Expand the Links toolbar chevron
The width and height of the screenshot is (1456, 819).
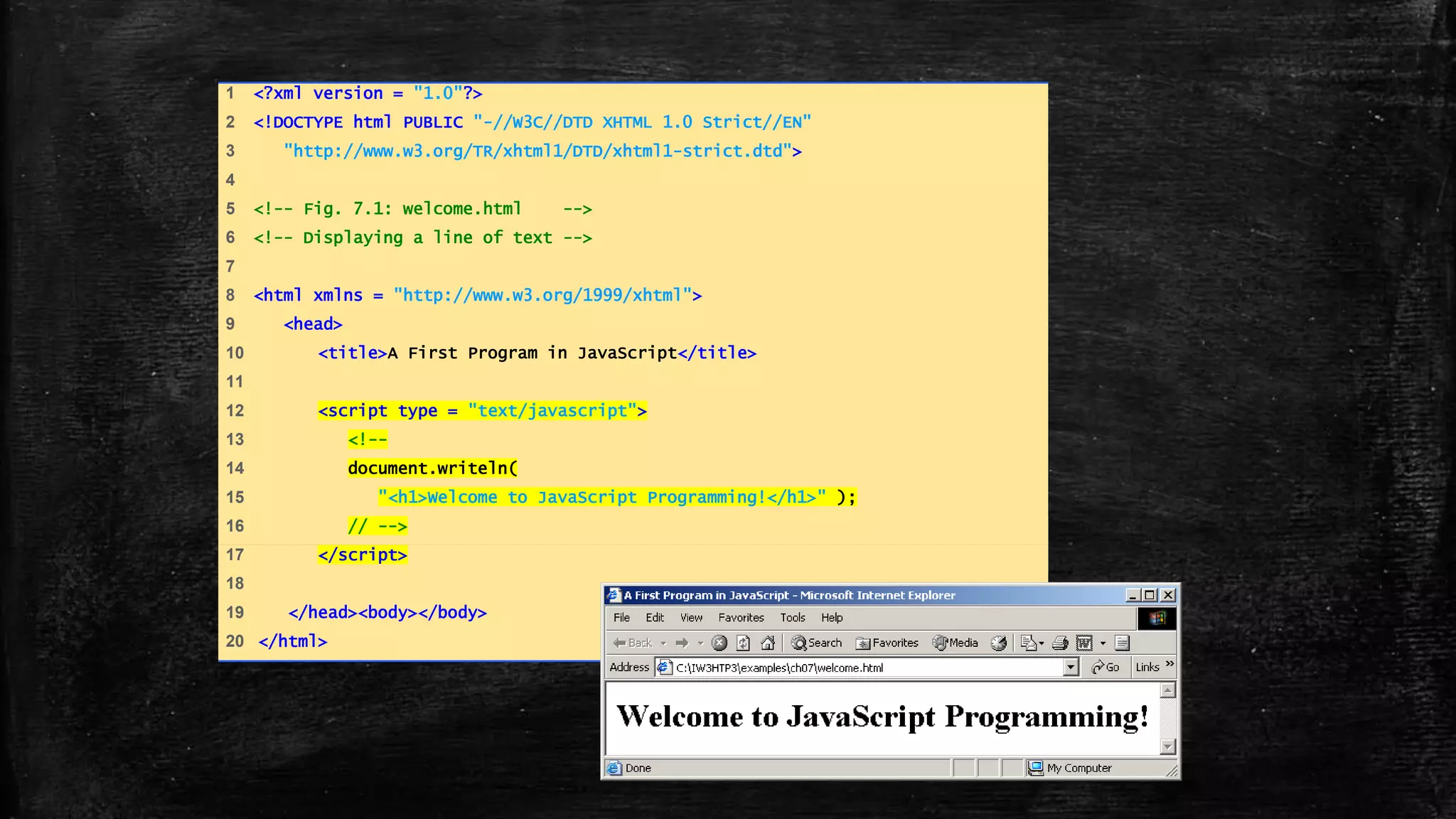click(x=1169, y=664)
